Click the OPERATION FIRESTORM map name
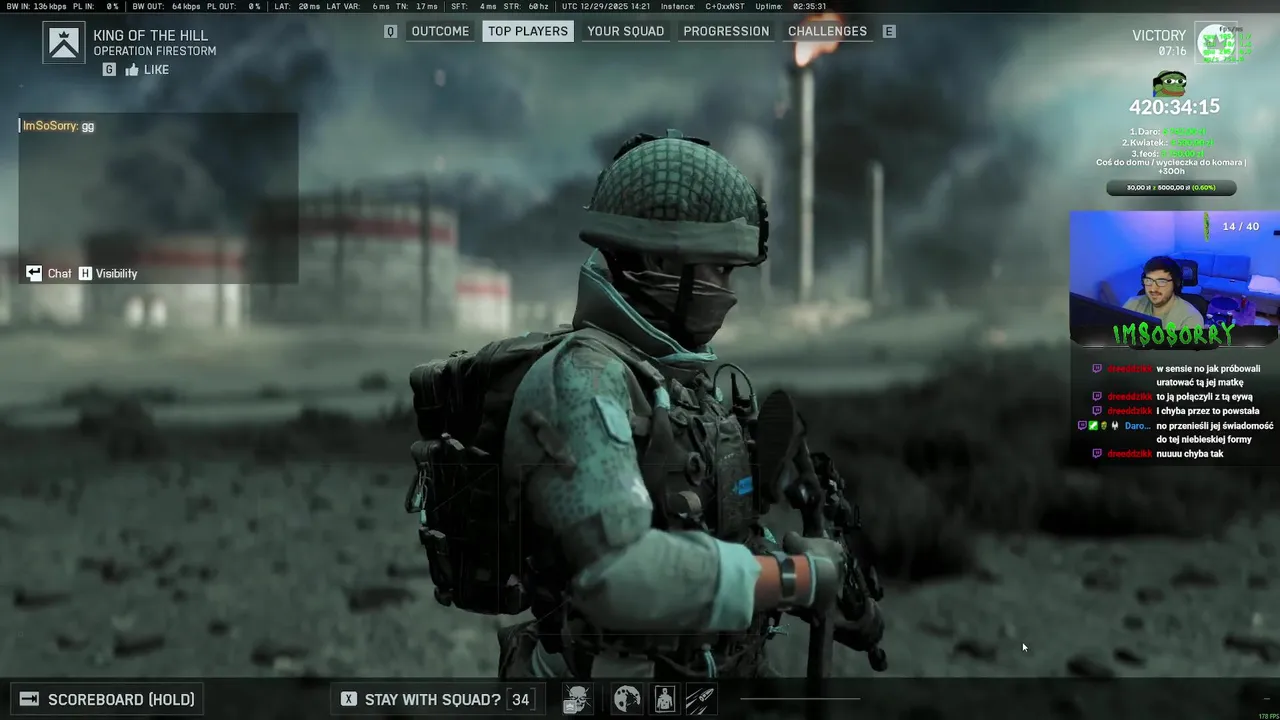This screenshot has height=720, width=1280. point(155,51)
